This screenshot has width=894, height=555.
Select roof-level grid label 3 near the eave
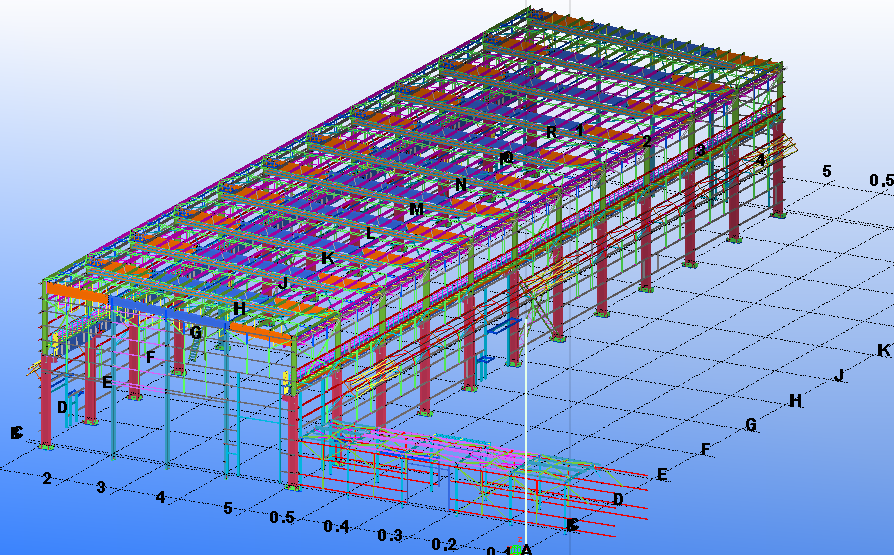point(701,150)
